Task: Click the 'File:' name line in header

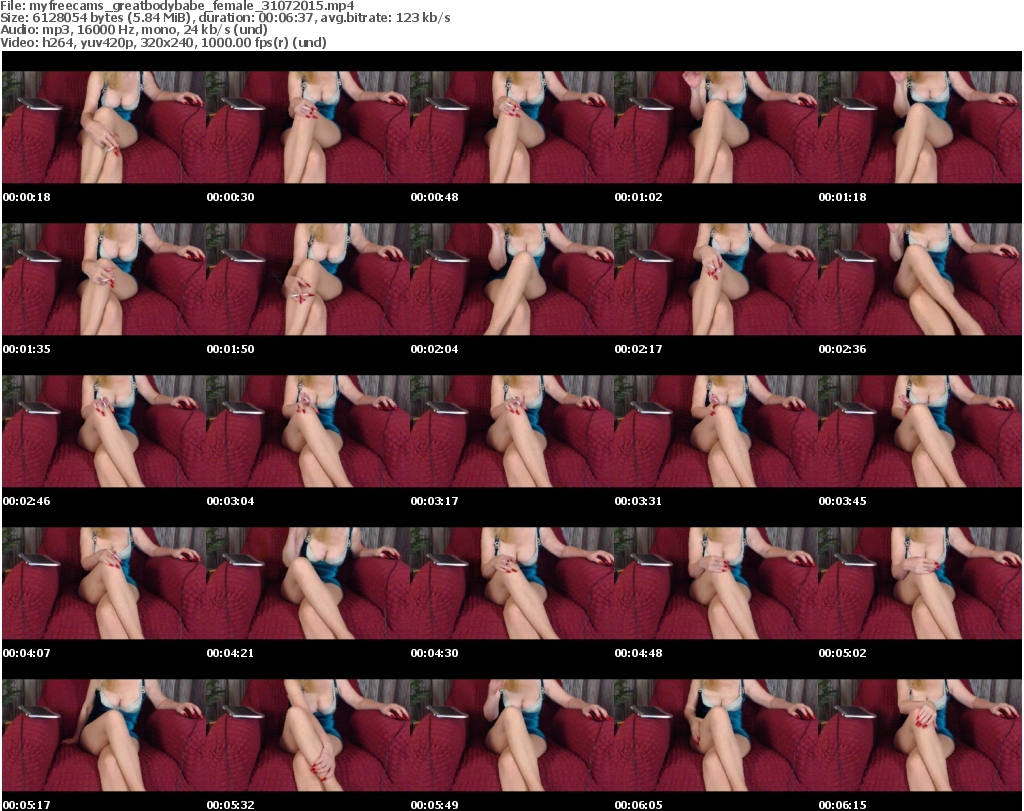Action: click(178, 5)
